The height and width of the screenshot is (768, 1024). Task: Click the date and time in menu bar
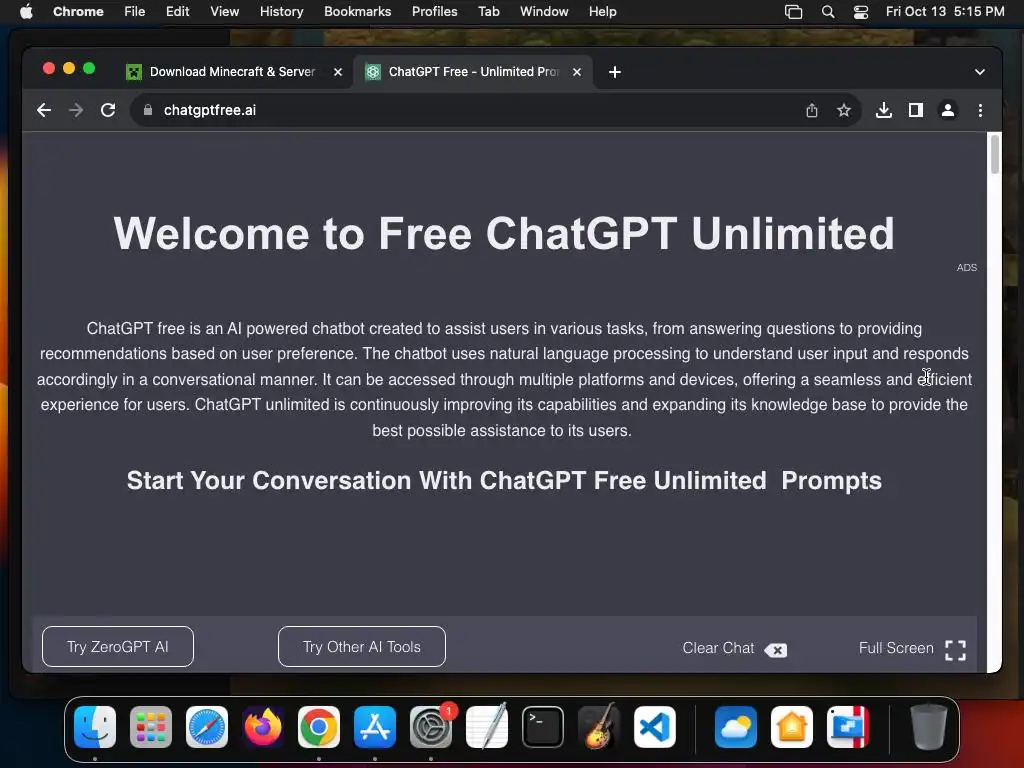point(945,12)
